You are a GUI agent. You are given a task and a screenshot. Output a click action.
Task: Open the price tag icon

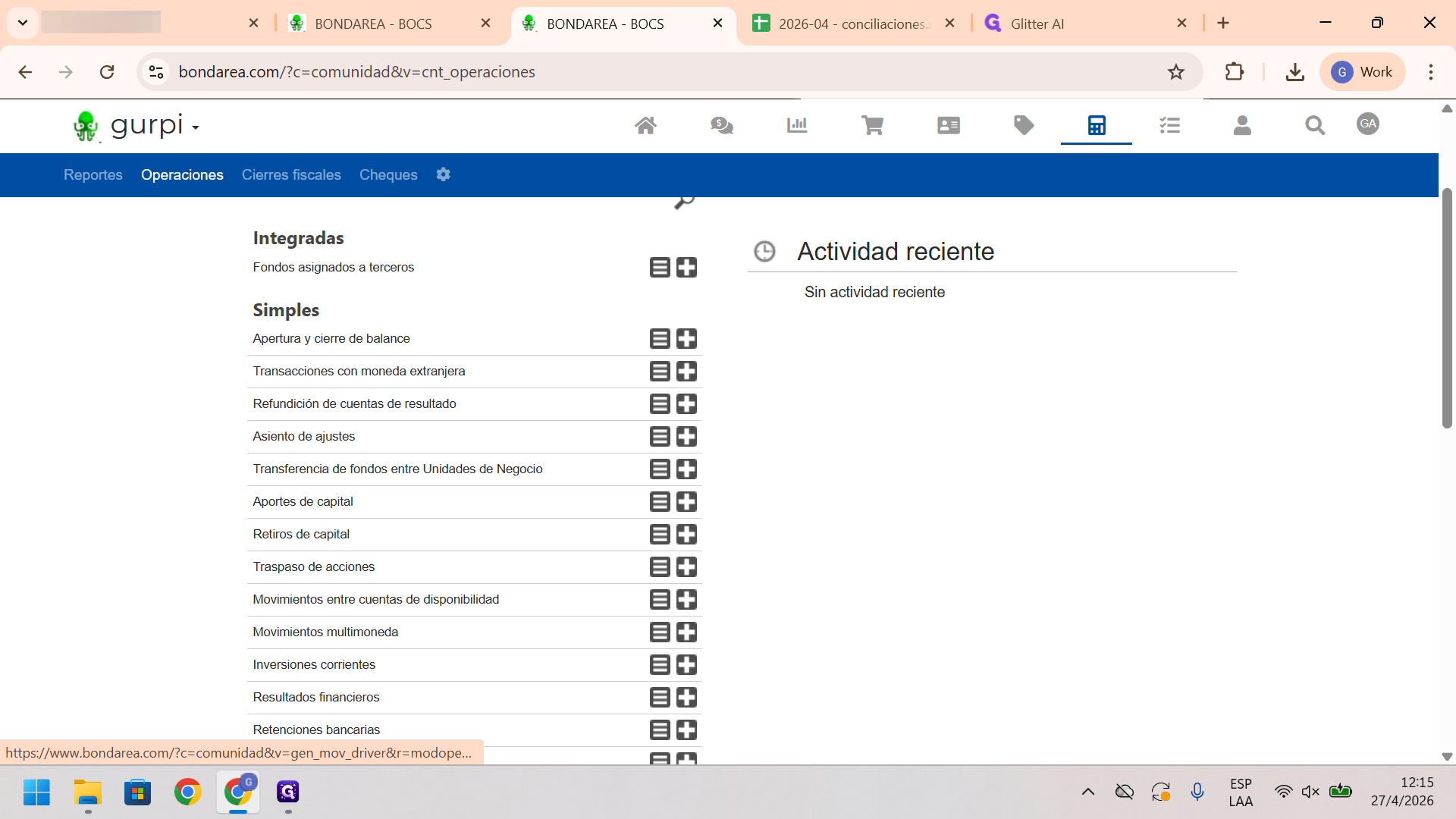coord(1024,125)
